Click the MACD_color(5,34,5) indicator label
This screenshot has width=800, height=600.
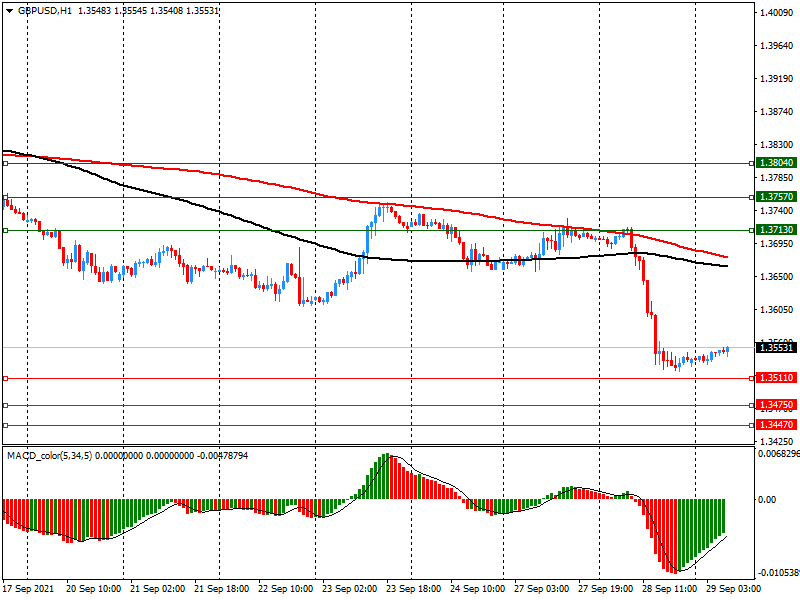tap(49, 455)
